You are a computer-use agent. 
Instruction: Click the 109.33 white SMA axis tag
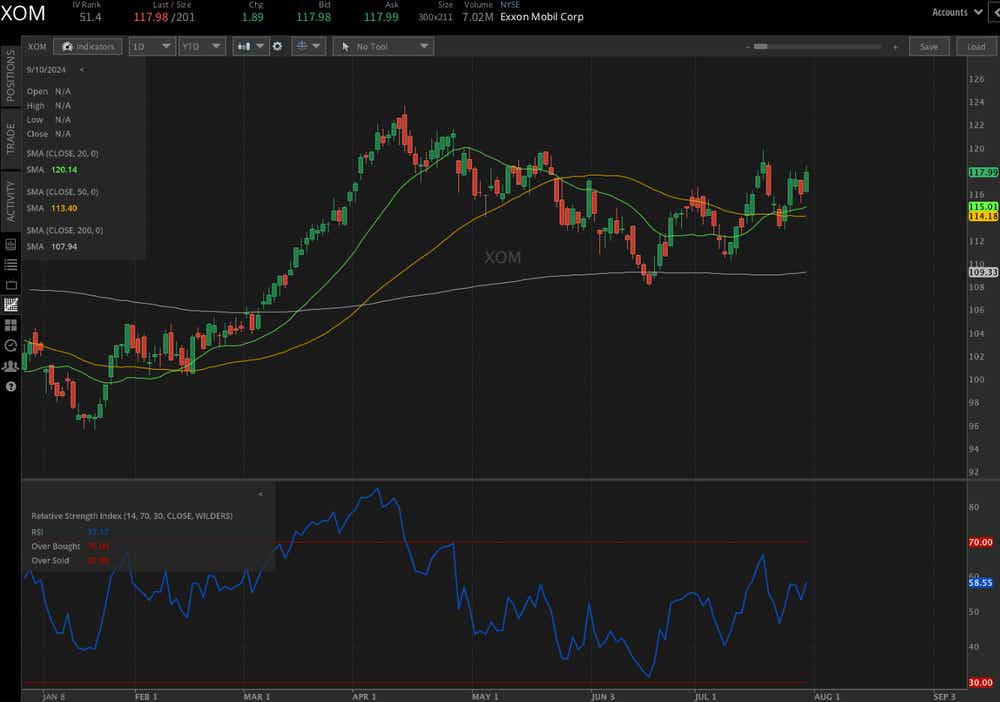(983, 272)
